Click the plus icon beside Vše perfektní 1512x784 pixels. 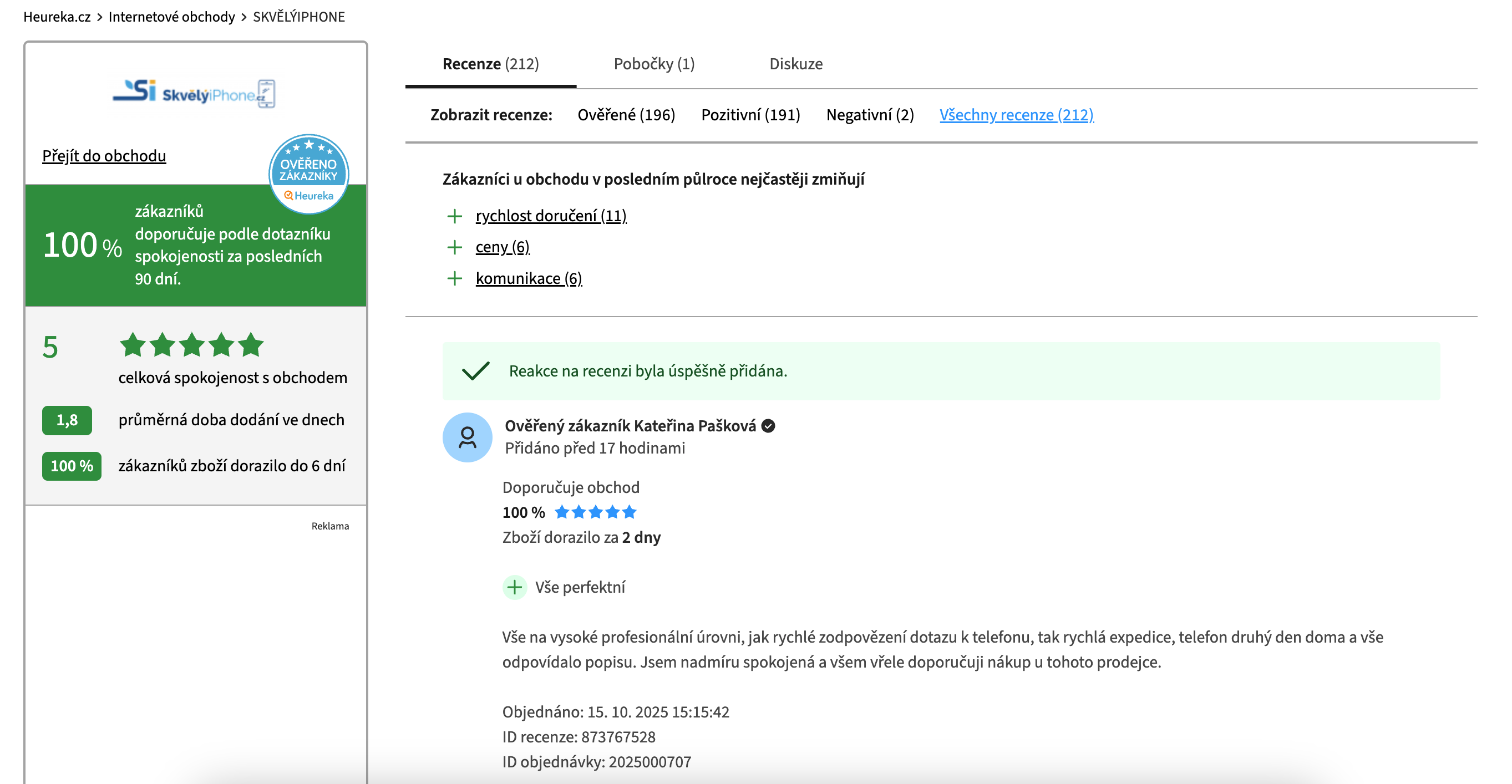tap(515, 587)
